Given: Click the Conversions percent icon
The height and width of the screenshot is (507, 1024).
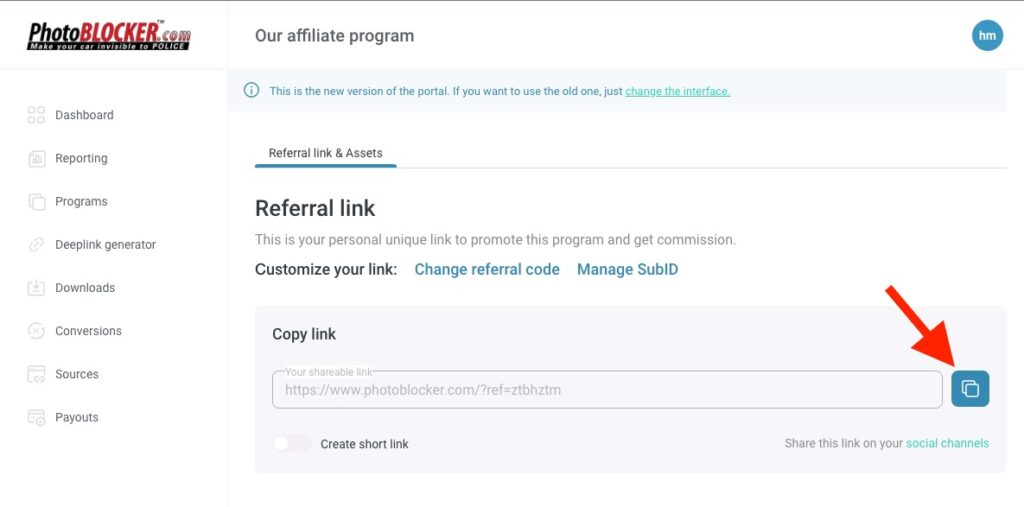Looking at the screenshot, I should (37, 331).
